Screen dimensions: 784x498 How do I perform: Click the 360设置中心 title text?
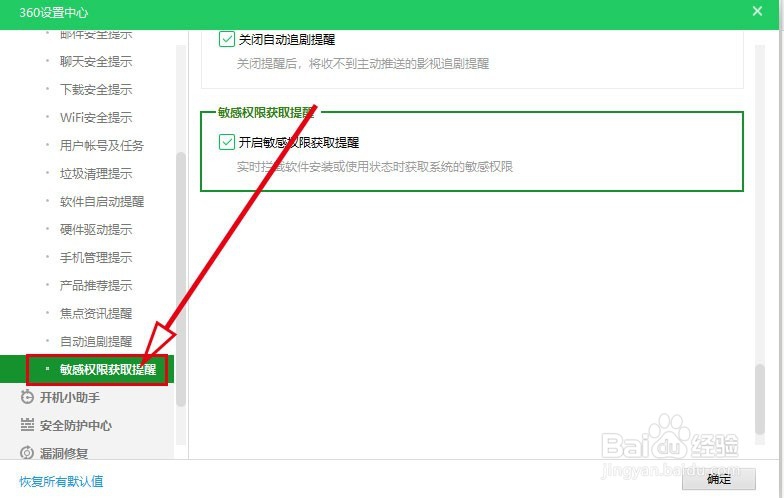point(54,12)
